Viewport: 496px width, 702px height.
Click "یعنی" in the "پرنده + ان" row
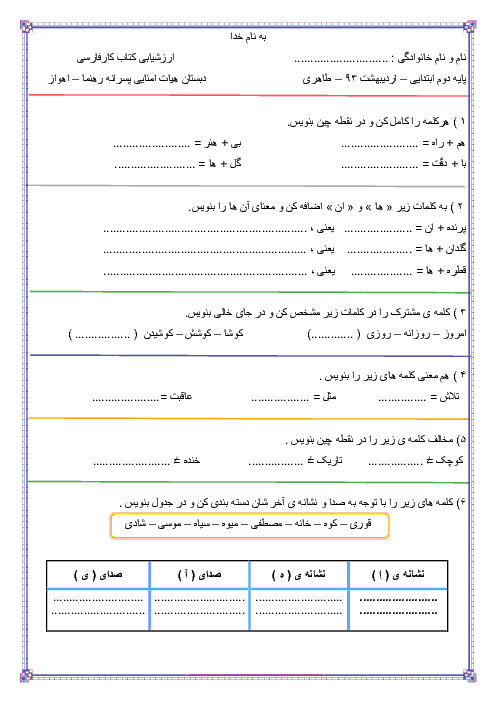tap(323, 229)
